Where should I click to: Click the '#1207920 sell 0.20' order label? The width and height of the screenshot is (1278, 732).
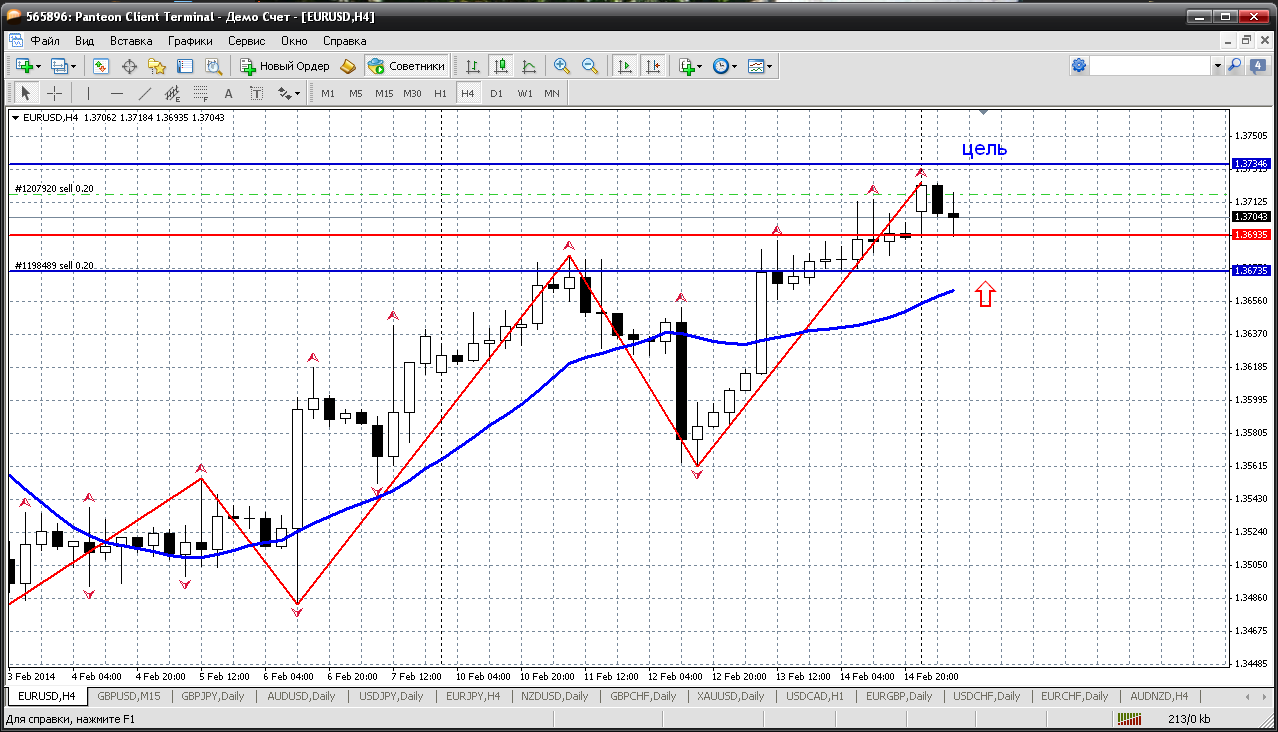(54, 189)
